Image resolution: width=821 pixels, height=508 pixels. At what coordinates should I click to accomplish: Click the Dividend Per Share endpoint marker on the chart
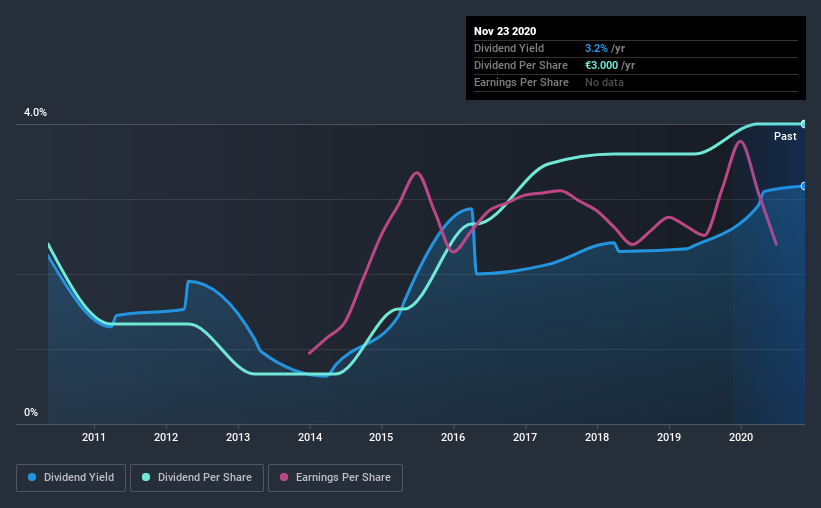point(804,124)
